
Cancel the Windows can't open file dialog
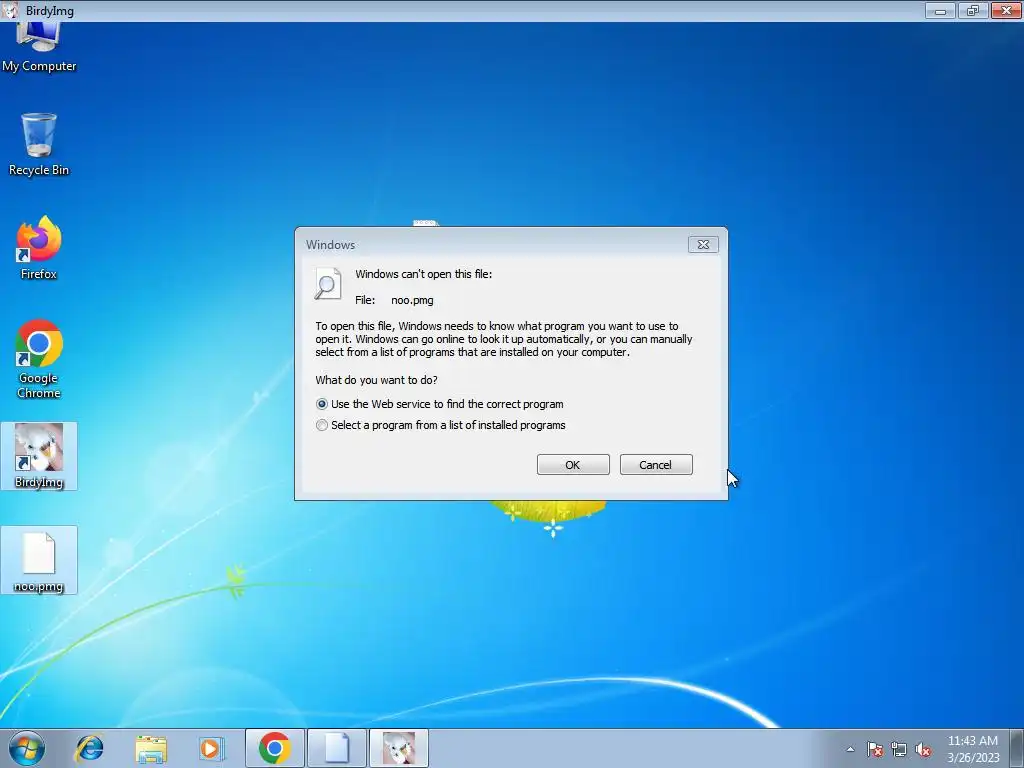click(656, 465)
